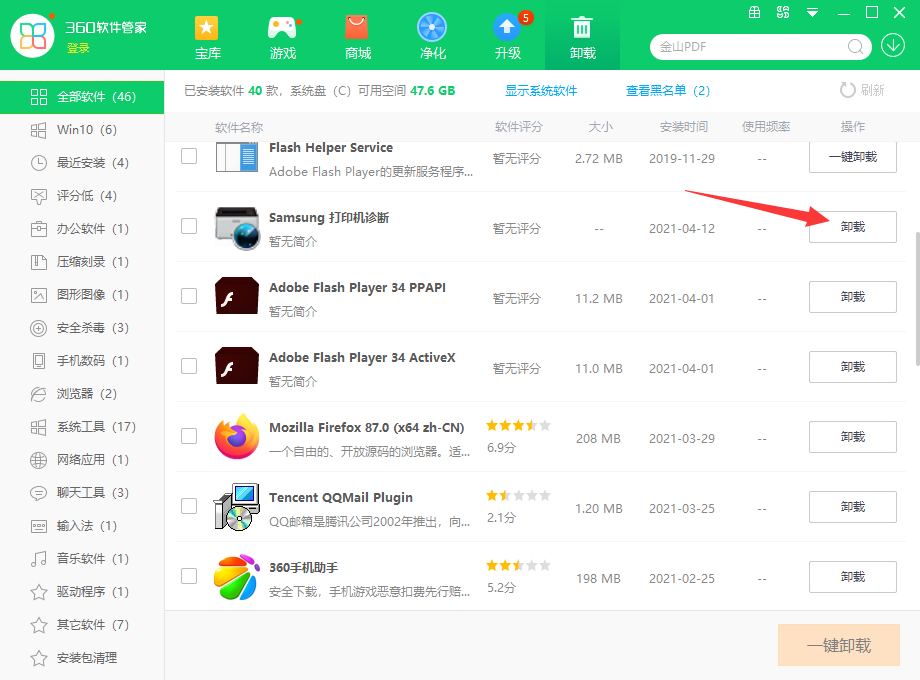Click the bottom orange 一键卸载 button
Viewport: 920px width, 680px height.
coord(838,645)
